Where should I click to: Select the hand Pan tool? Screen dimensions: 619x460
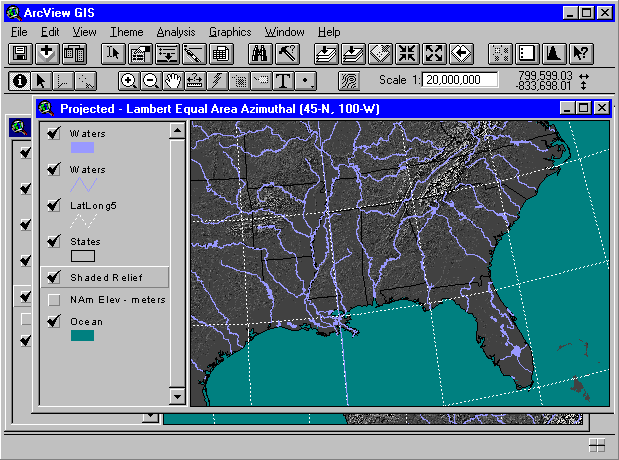[x=173, y=81]
